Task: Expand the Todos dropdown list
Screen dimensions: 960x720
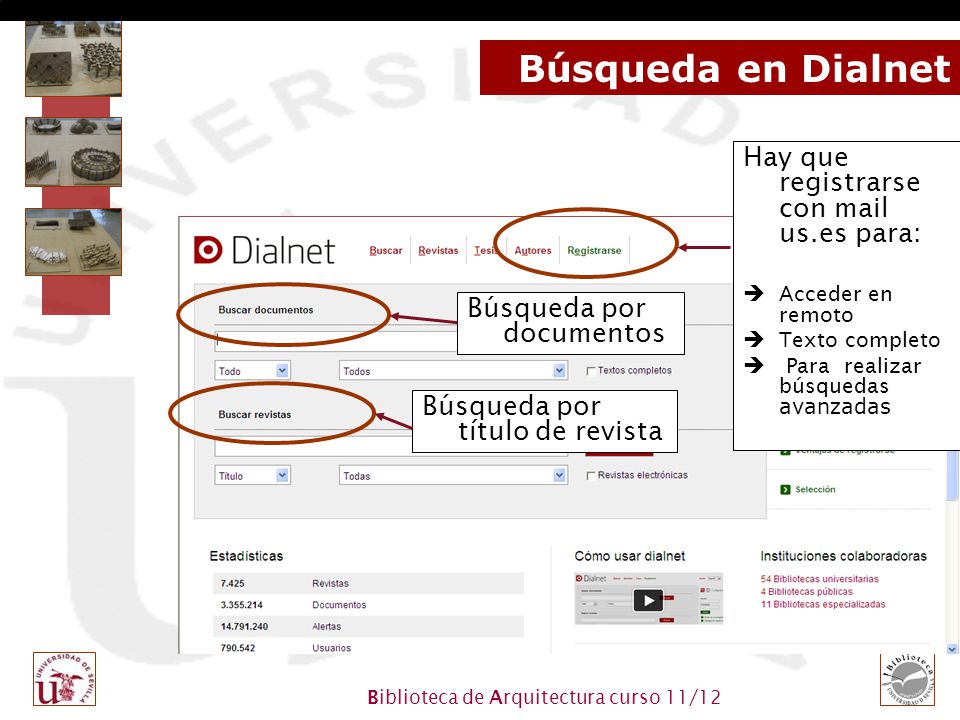Action: tap(453, 371)
